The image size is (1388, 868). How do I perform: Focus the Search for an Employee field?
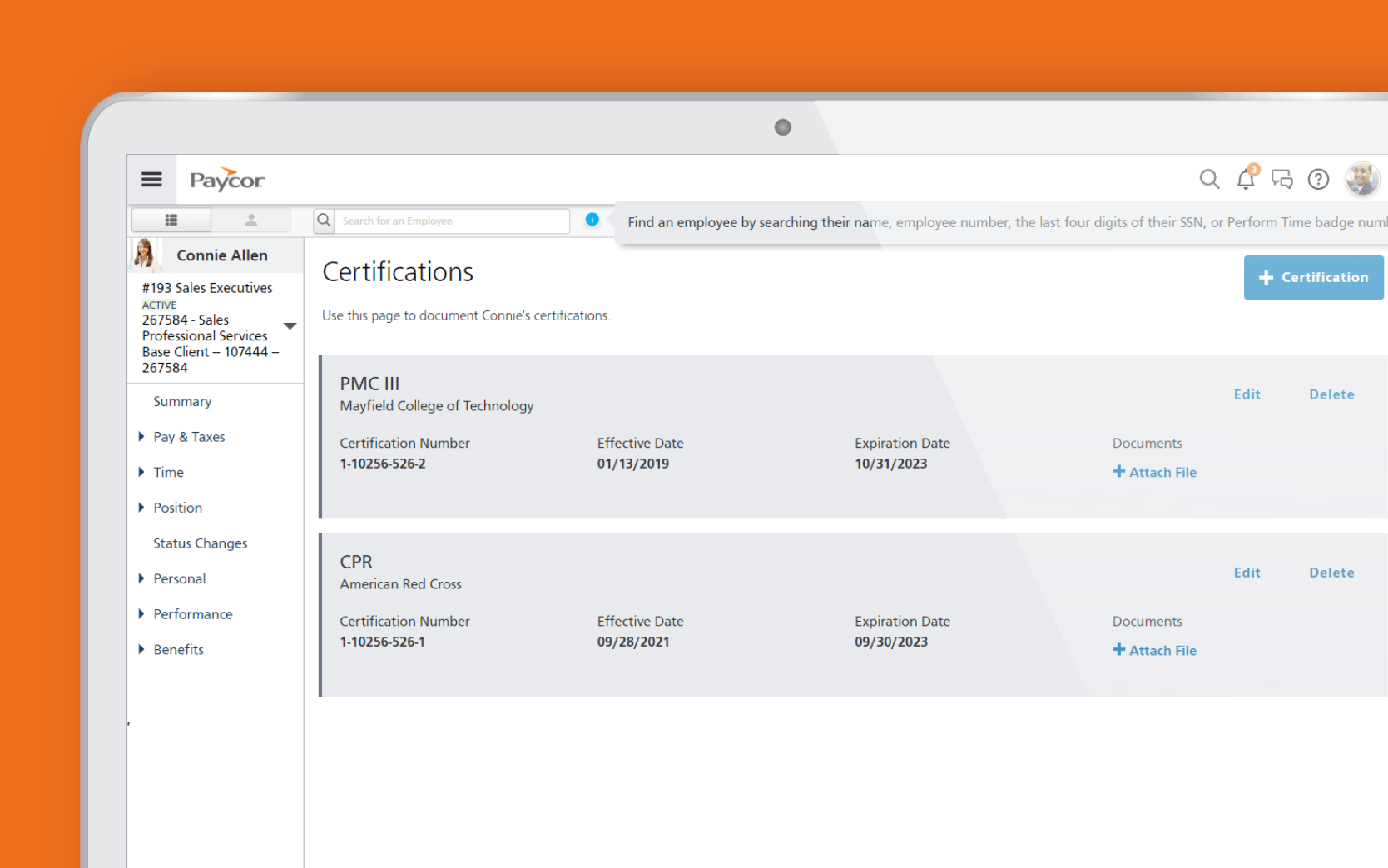coord(452,221)
